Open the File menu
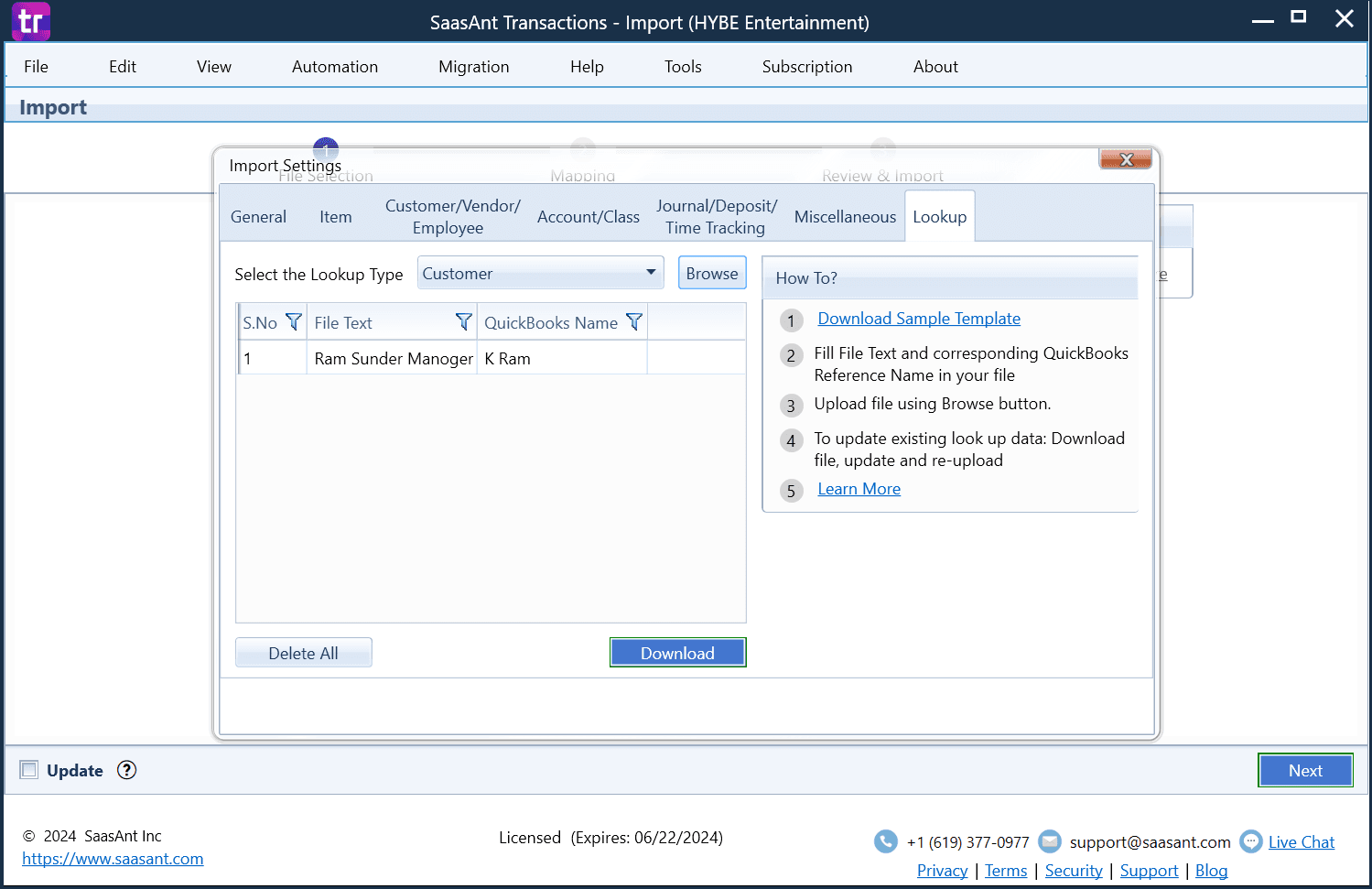 (x=37, y=67)
